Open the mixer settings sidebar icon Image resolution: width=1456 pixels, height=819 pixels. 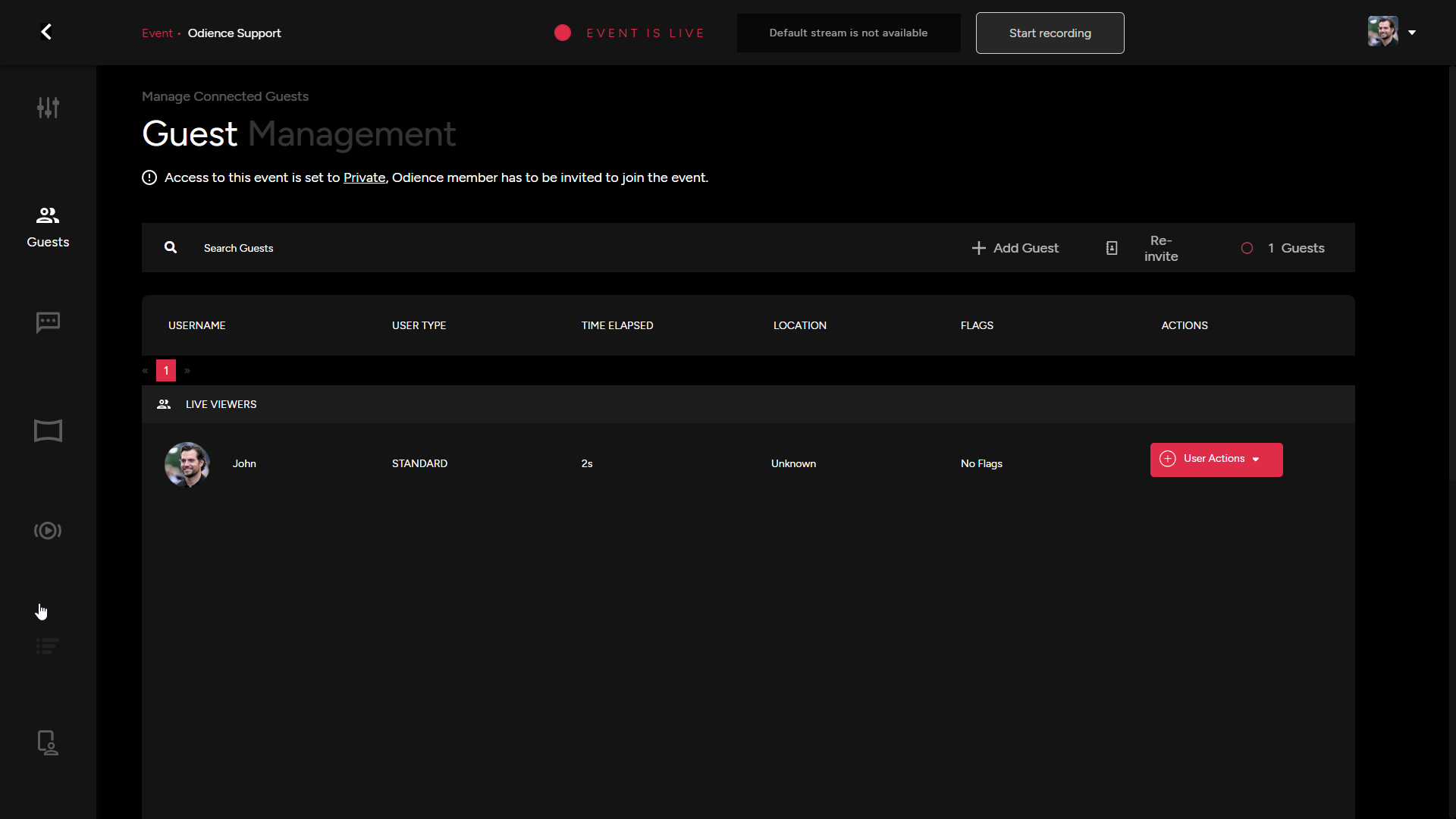point(48,108)
